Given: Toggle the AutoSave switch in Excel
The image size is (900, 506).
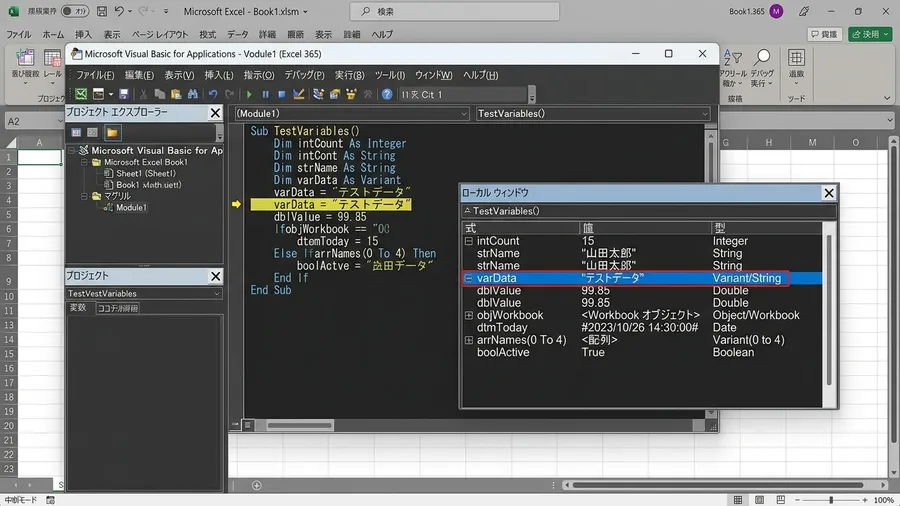Looking at the screenshot, I should click(75, 11).
